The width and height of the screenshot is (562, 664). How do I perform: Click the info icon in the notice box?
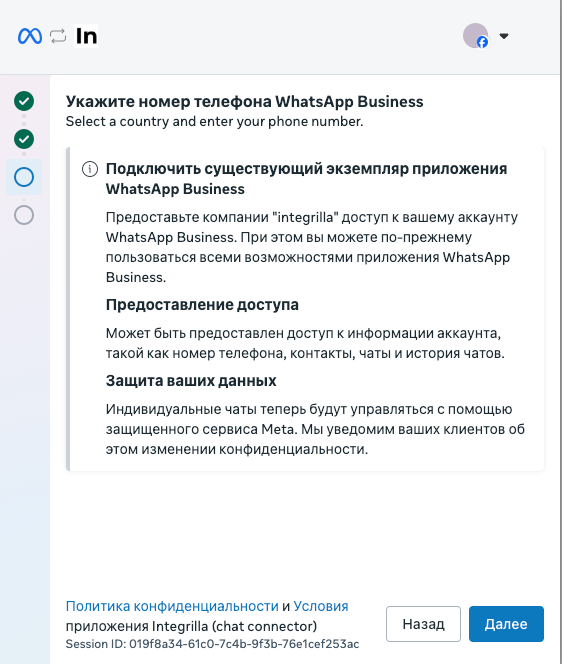90,169
